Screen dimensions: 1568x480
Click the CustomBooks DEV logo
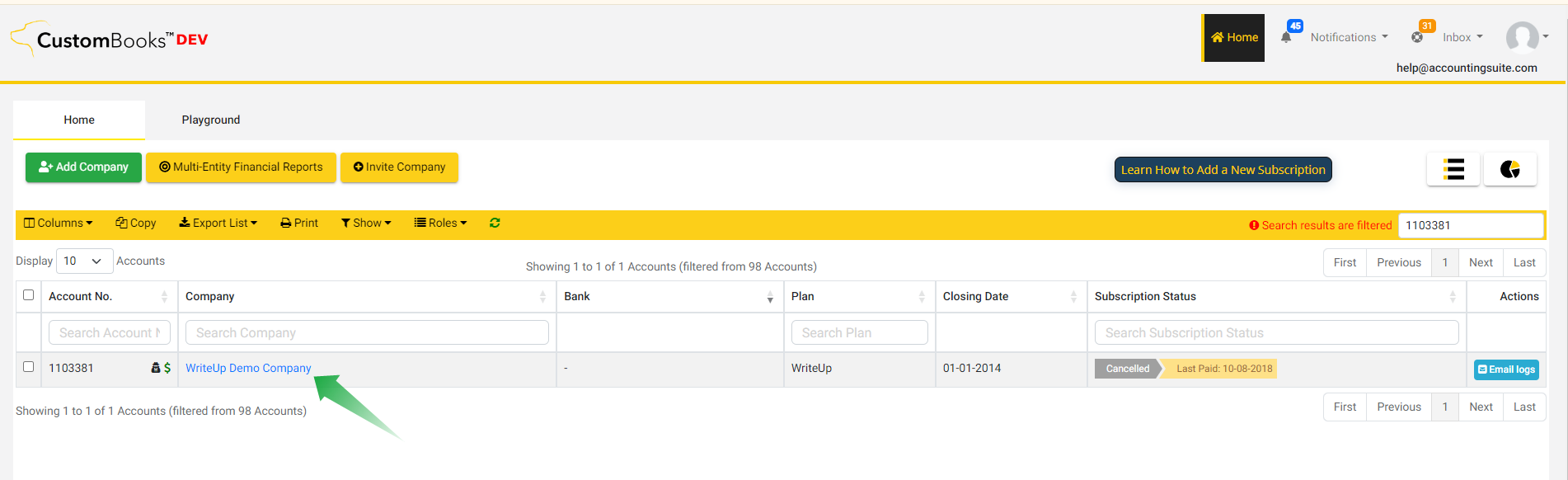pos(110,39)
